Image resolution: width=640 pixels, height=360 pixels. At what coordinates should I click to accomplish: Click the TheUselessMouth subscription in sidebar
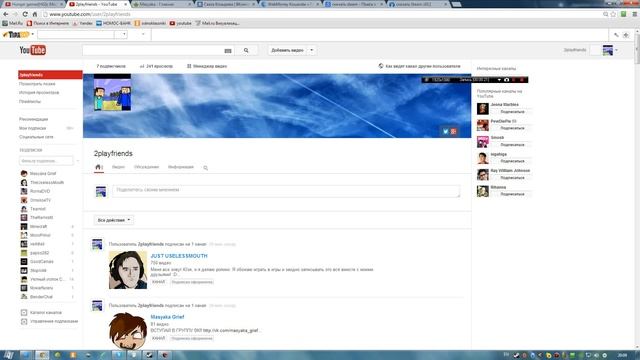tap(47, 182)
